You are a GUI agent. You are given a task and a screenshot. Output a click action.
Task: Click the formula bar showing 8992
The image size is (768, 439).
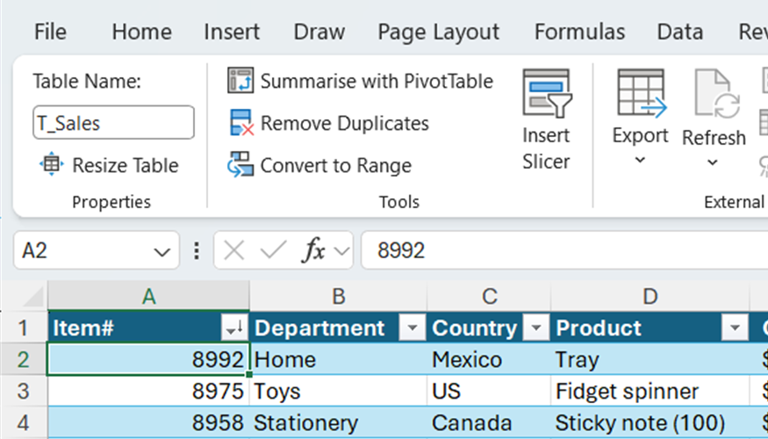click(x=564, y=251)
